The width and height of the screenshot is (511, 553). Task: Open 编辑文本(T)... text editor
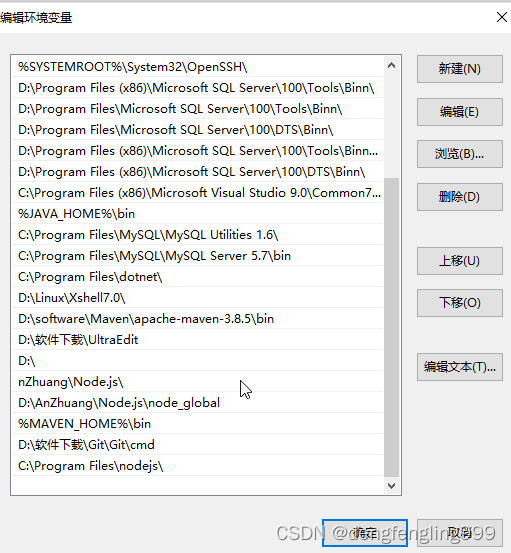click(460, 367)
